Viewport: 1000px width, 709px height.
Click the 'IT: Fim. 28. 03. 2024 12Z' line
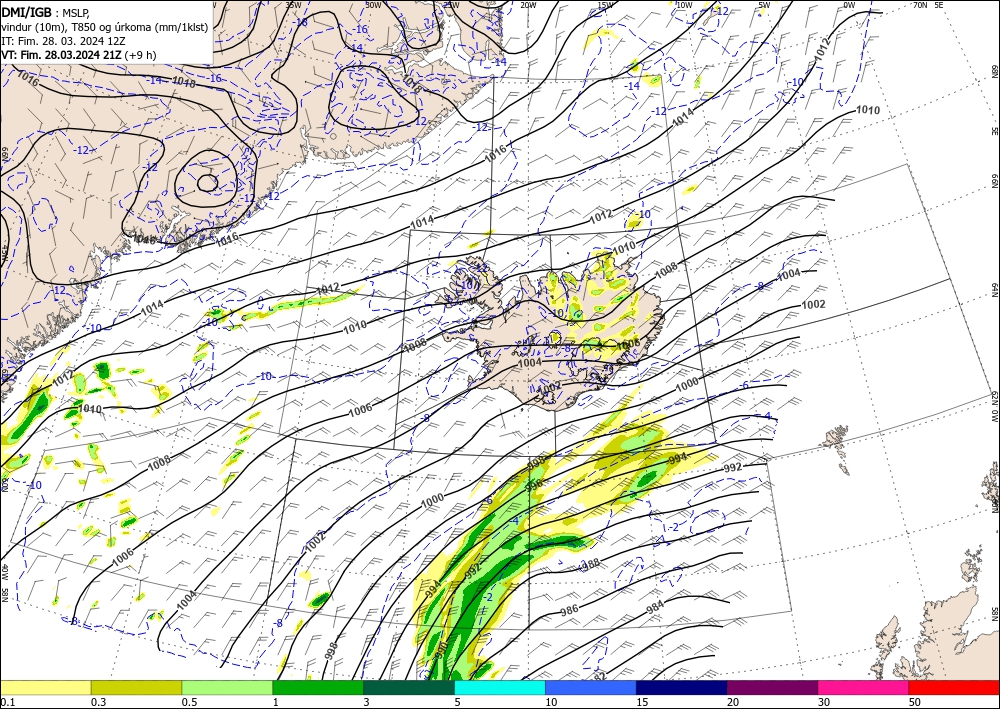click(x=63, y=40)
